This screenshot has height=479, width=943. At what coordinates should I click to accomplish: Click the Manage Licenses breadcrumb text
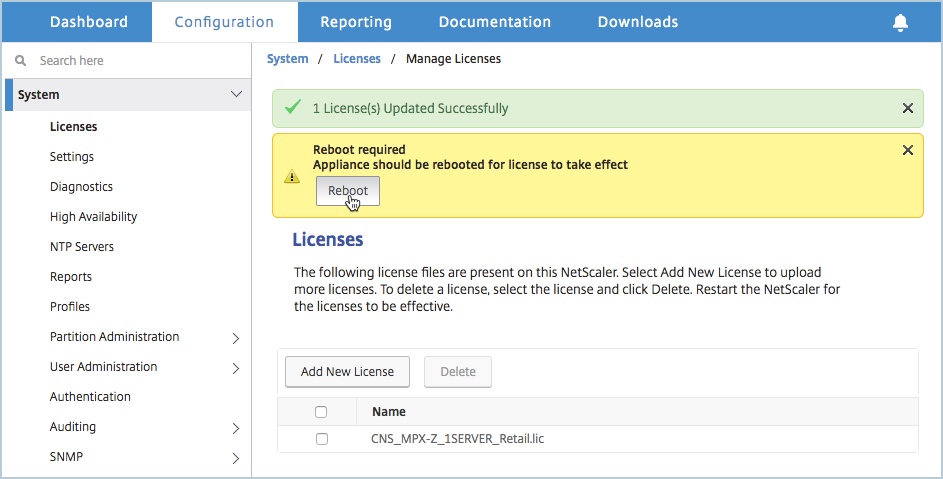(x=453, y=58)
